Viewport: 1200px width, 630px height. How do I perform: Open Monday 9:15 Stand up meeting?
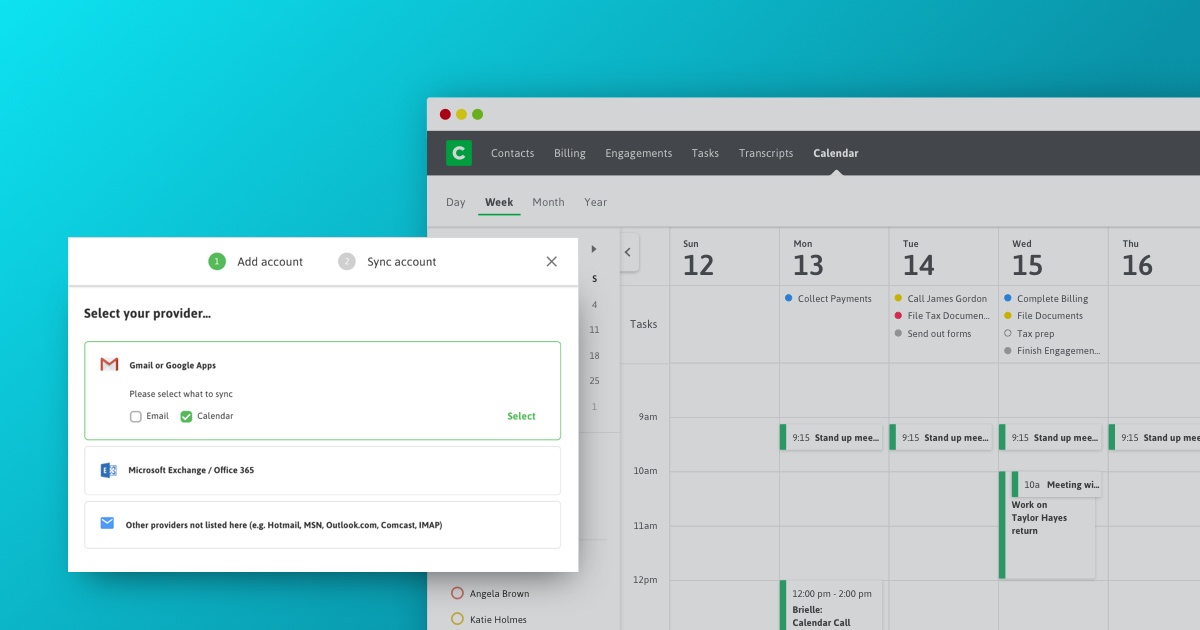pyautogui.click(x=831, y=437)
